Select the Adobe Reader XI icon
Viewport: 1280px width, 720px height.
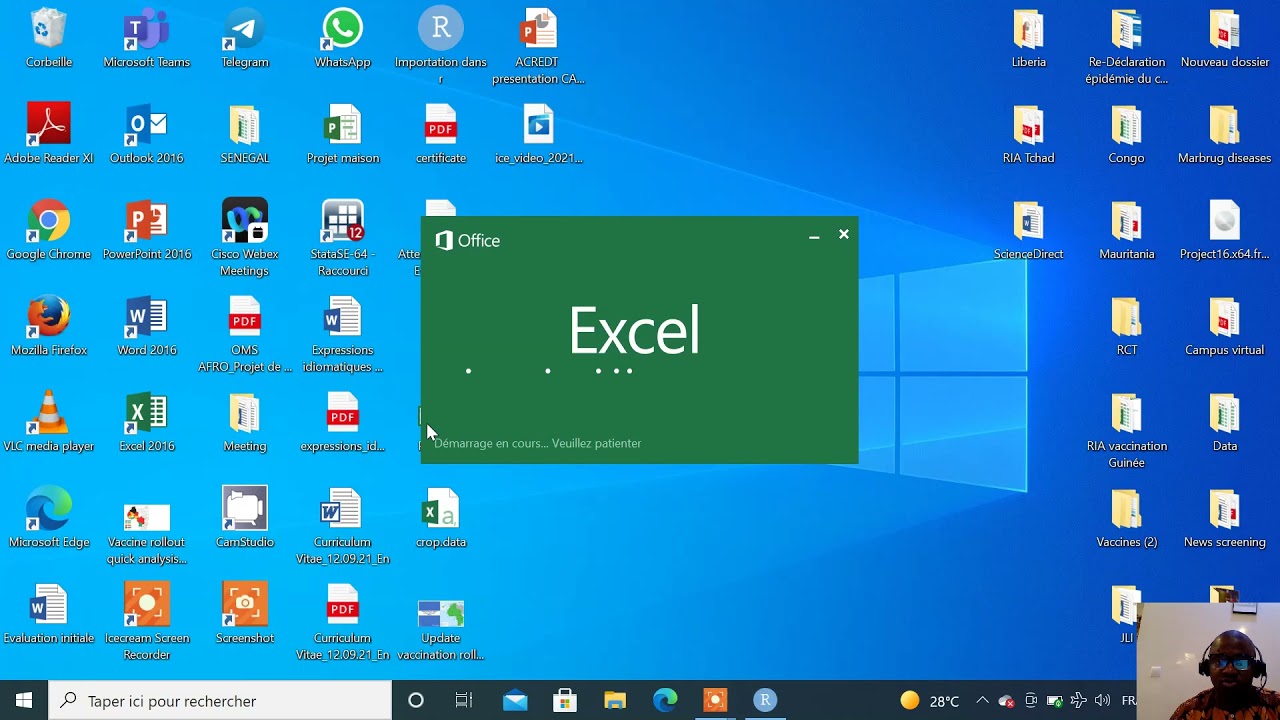point(49,134)
